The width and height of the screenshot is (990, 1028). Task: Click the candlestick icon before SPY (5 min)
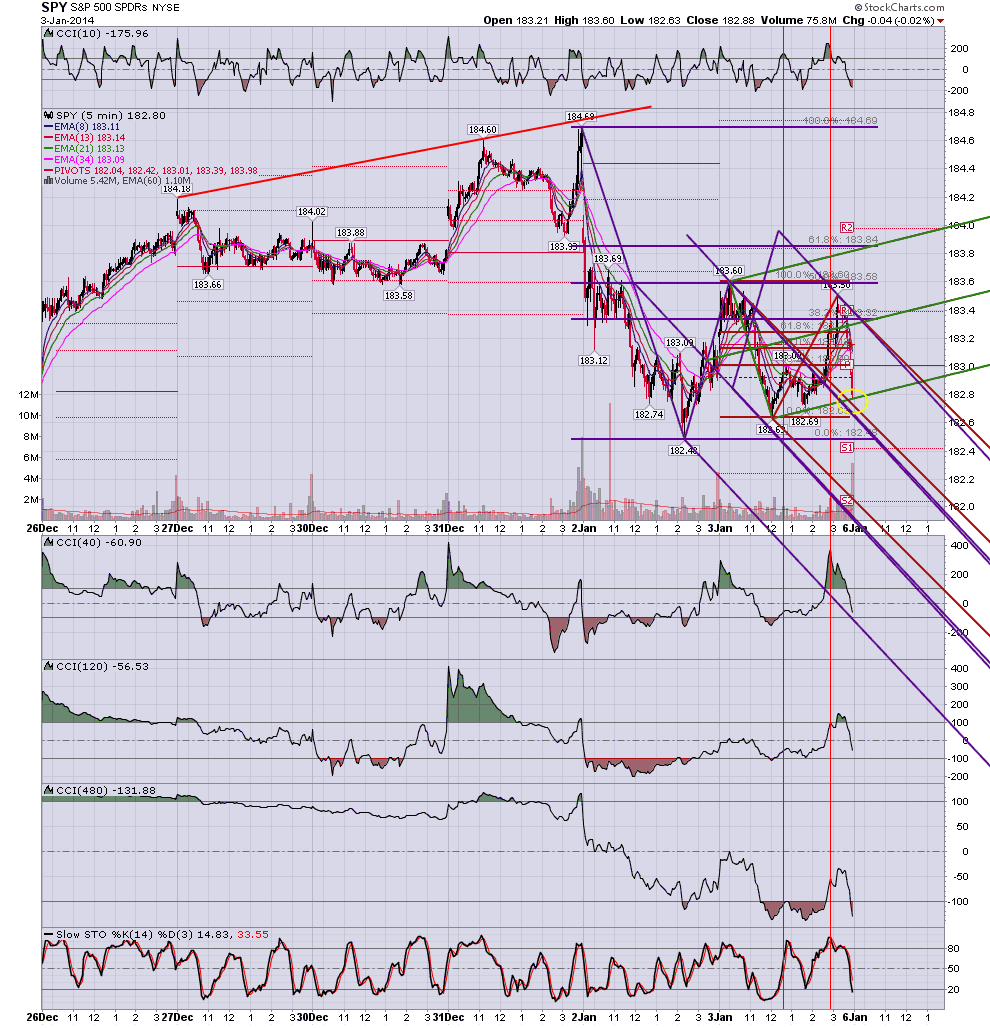[x=49, y=115]
